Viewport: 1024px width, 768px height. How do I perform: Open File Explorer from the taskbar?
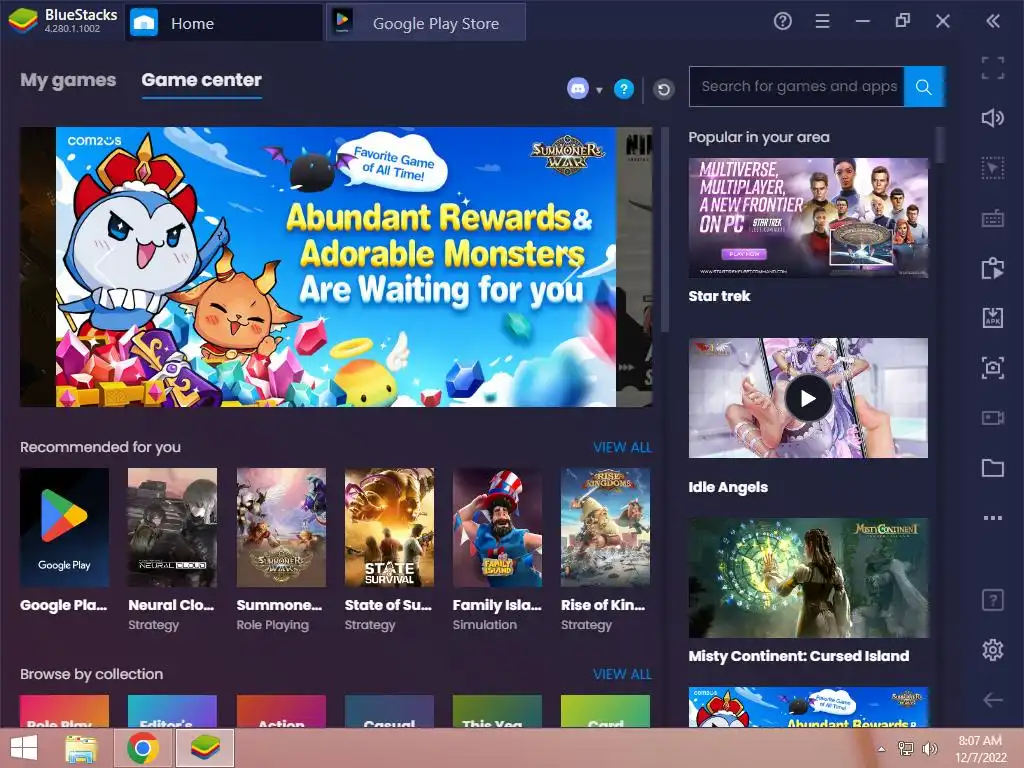82,748
